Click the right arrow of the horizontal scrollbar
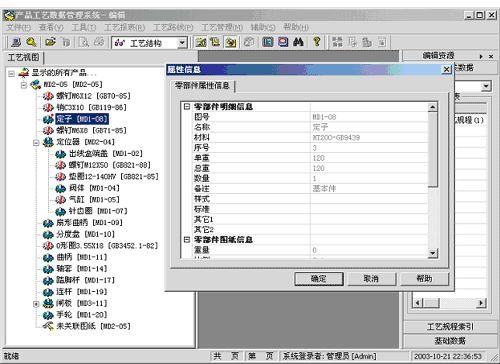This screenshot has height=364, width=500. pyautogui.click(x=481, y=303)
